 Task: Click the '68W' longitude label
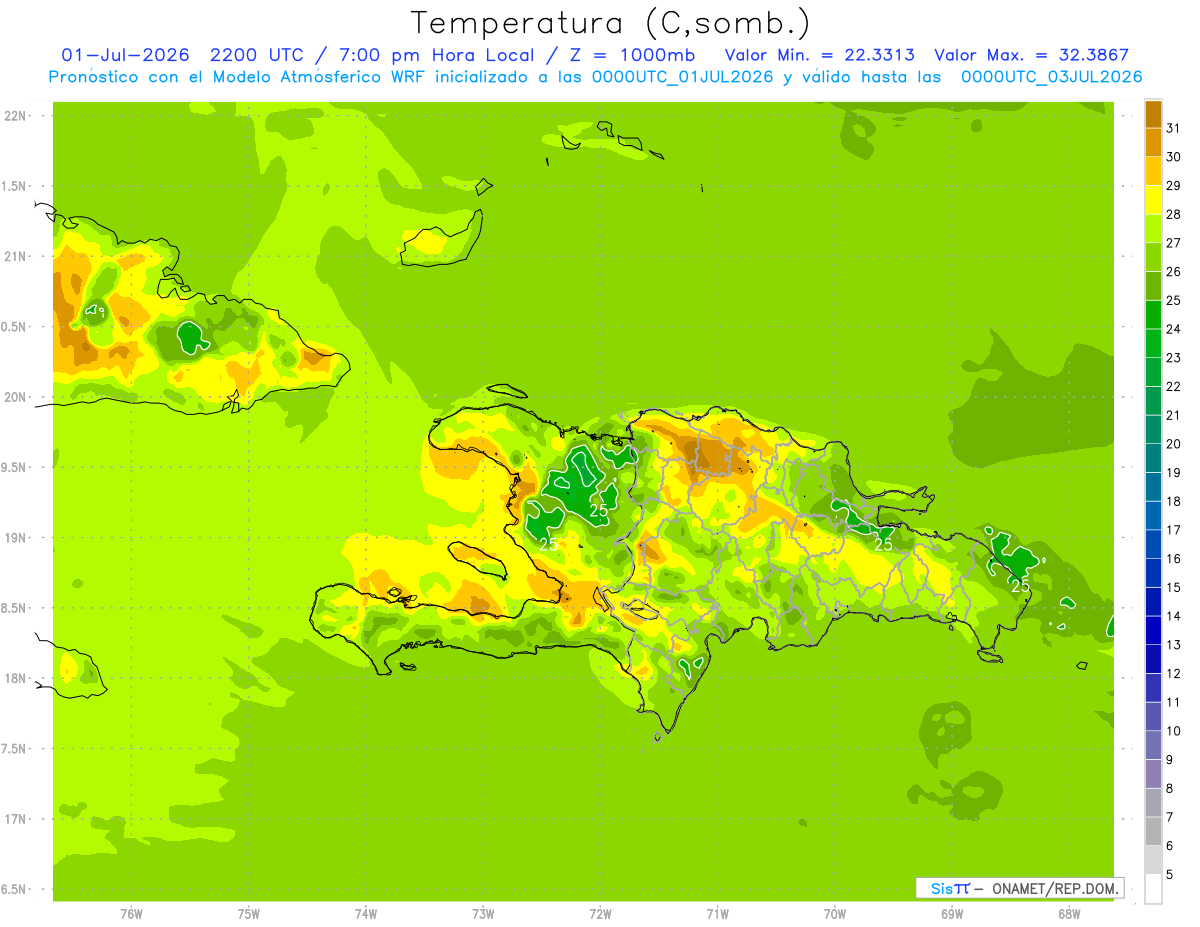point(1069,914)
